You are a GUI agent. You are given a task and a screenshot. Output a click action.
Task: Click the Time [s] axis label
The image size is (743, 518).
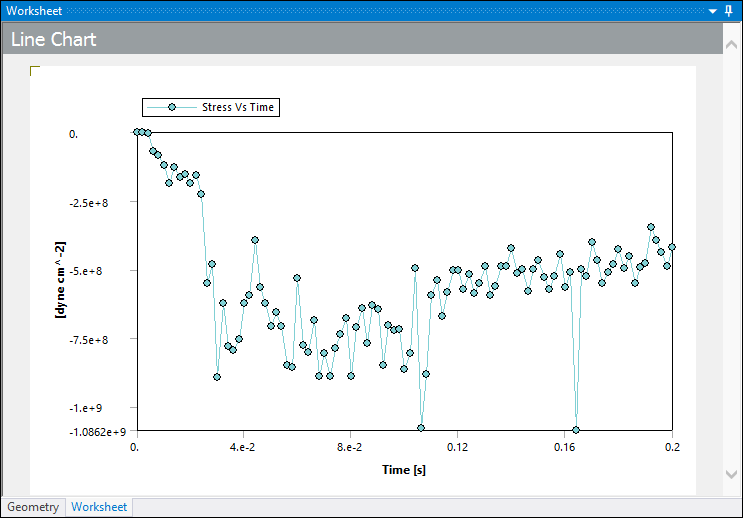point(404,470)
